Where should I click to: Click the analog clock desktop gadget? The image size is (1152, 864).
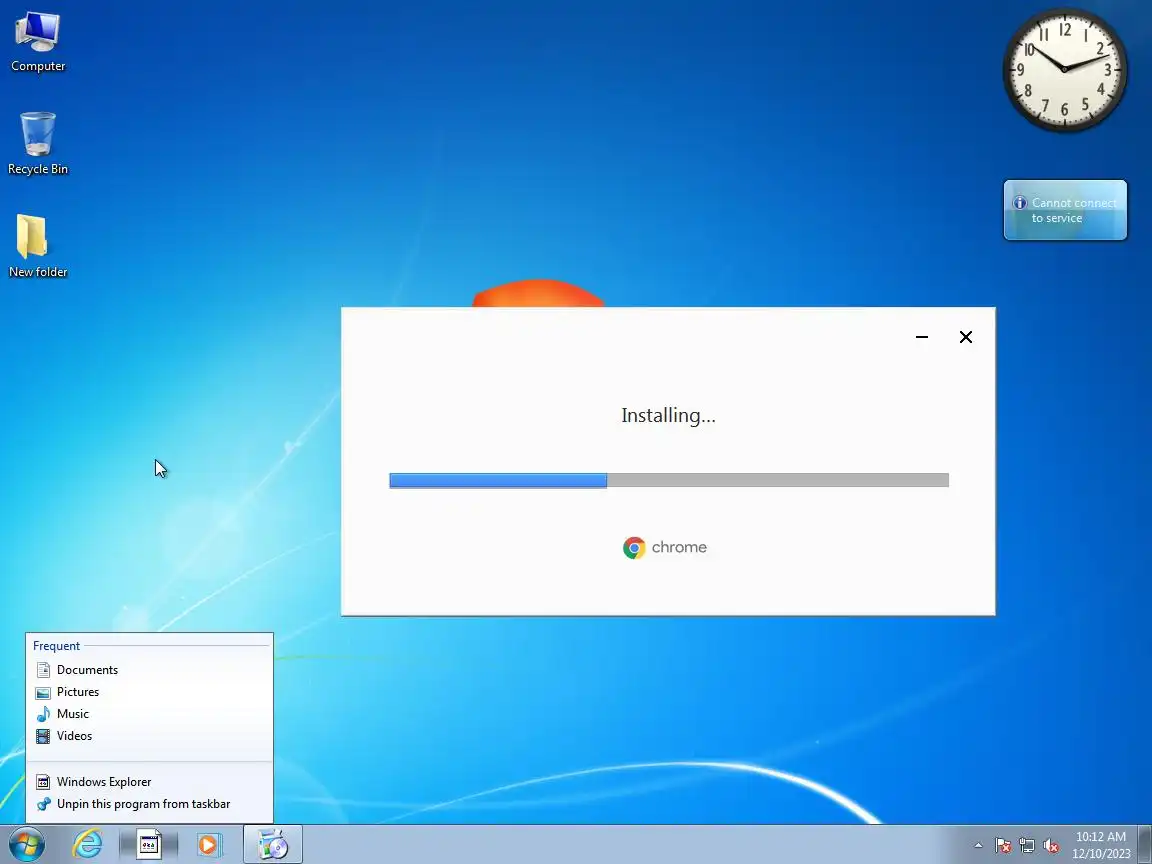coord(1065,70)
